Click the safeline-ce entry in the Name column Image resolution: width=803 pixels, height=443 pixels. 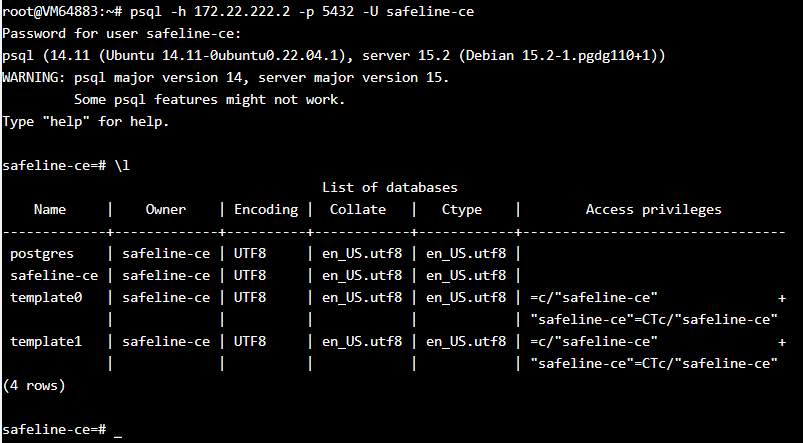click(54, 275)
